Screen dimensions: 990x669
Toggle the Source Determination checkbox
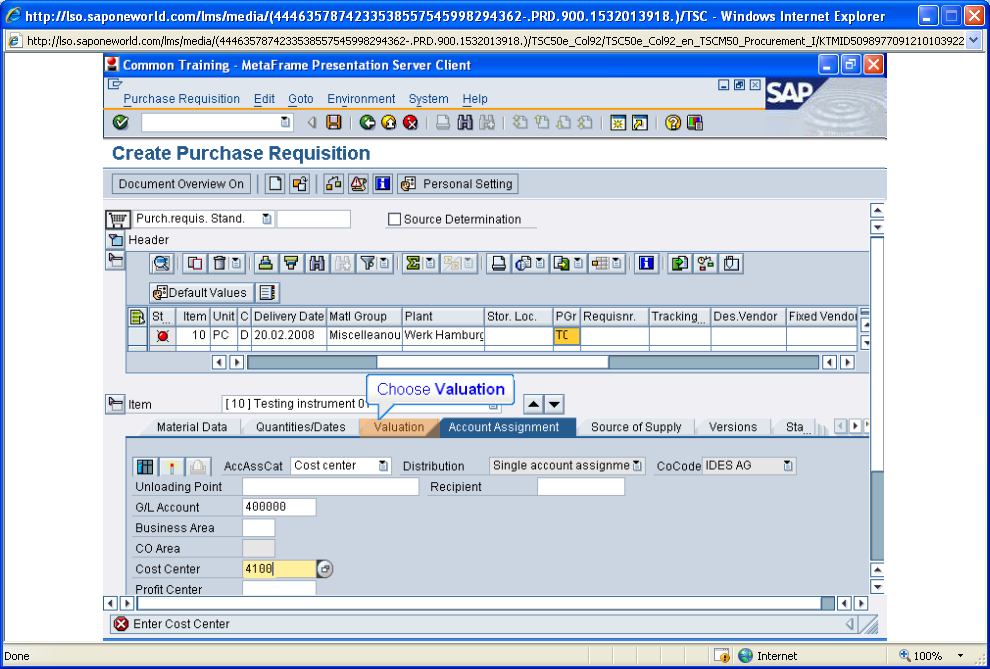click(x=395, y=219)
